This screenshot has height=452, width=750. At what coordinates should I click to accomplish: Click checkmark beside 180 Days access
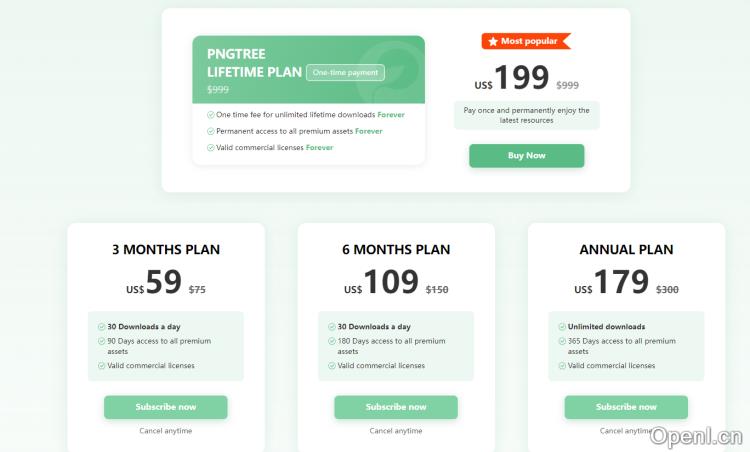click(x=332, y=341)
